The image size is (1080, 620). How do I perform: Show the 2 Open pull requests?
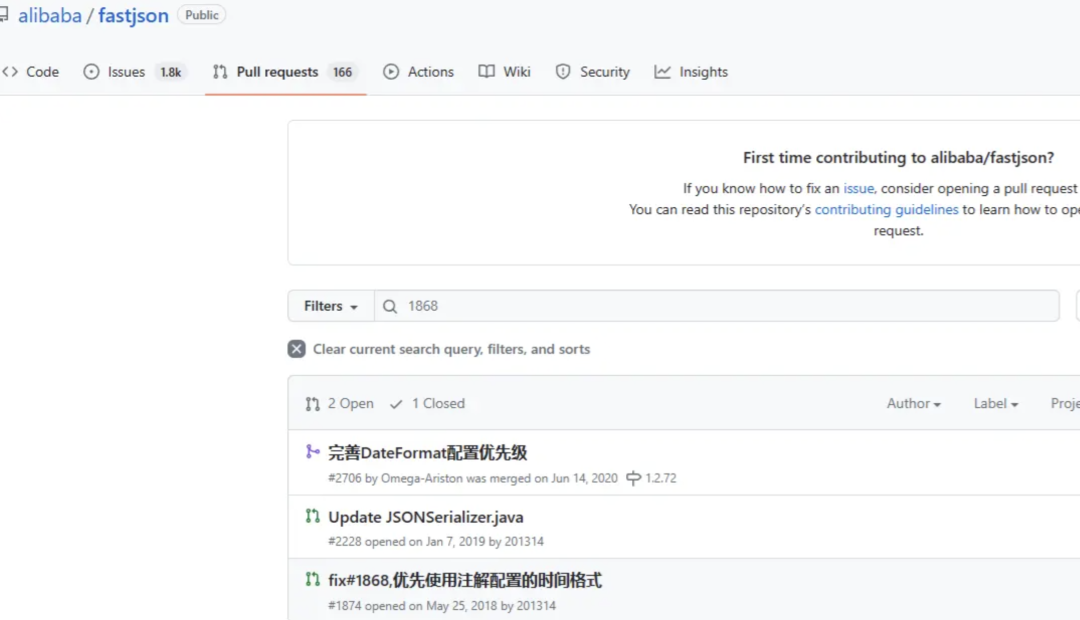click(340, 404)
